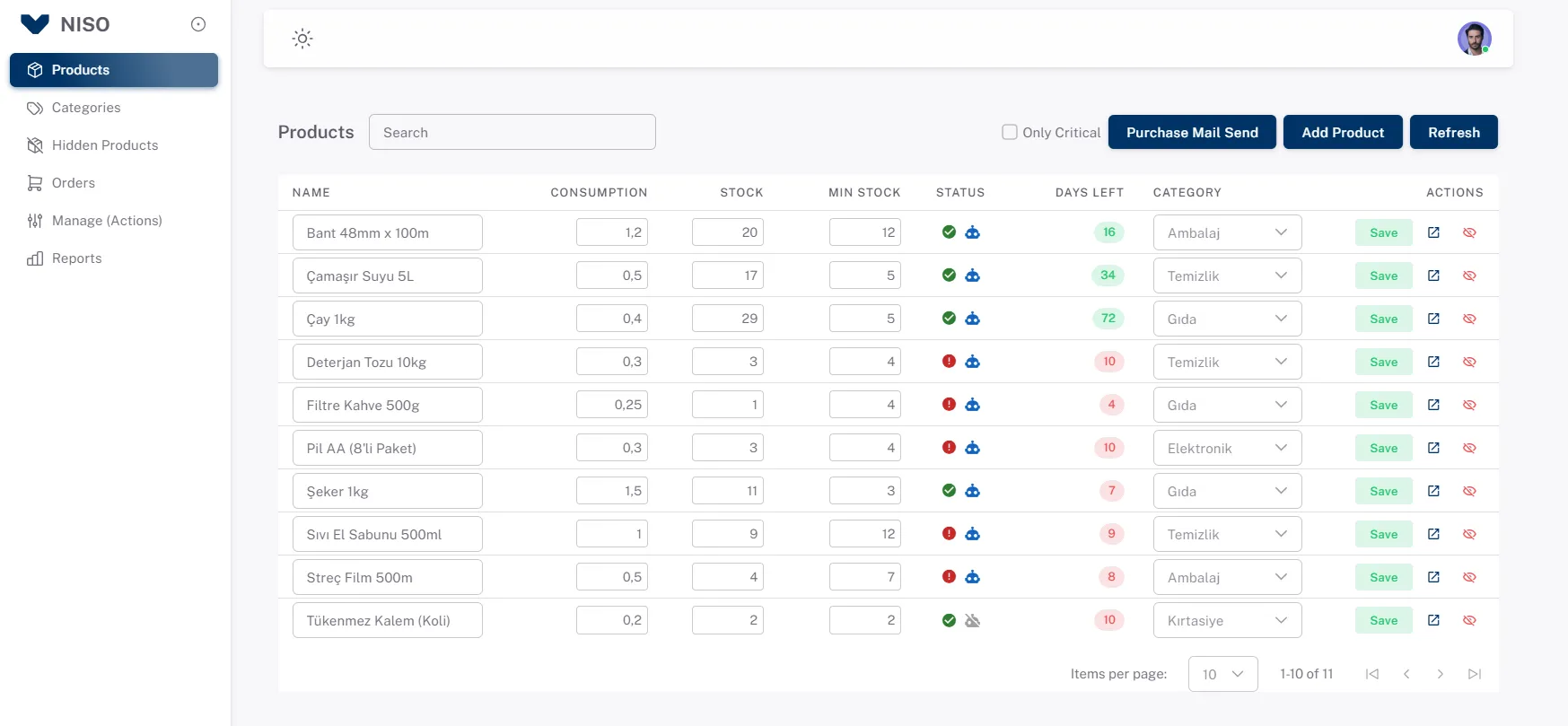Save the Tükenmez Kalem (Koli) row
Image resolution: width=1568 pixels, height=726 pixels.
[x=1383, y=620]
